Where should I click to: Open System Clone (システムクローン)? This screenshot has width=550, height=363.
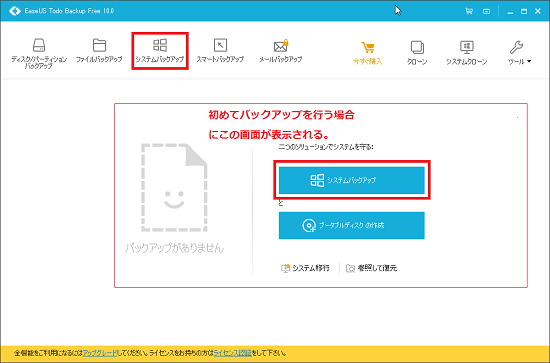click(467, 53)
